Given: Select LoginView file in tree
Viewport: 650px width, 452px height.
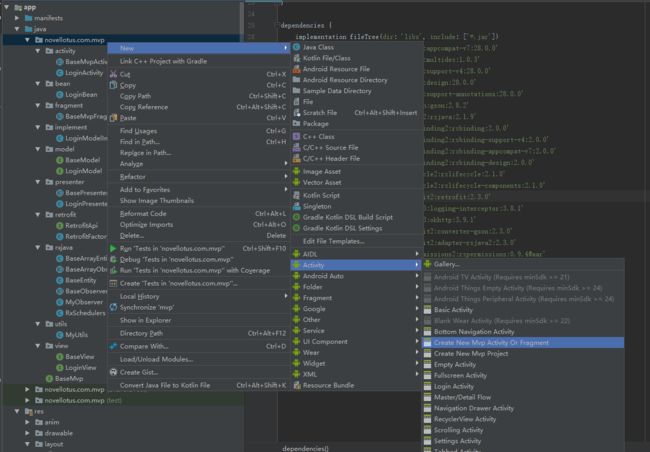Looking at the screenshot, I should (80, 367).
